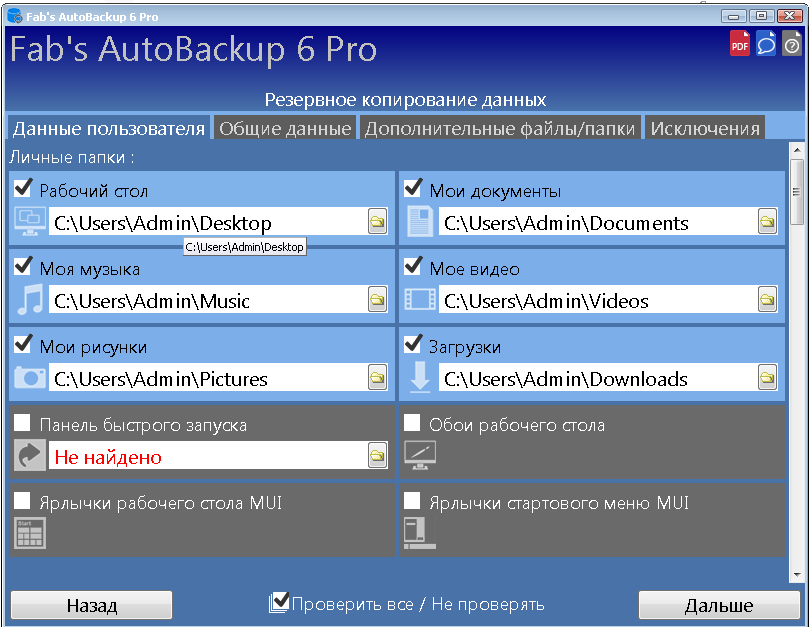Uncheck the Мои рисунки checkbox
Image resolution: width=810 pixels, height=627 pixels.
(23, 344)
